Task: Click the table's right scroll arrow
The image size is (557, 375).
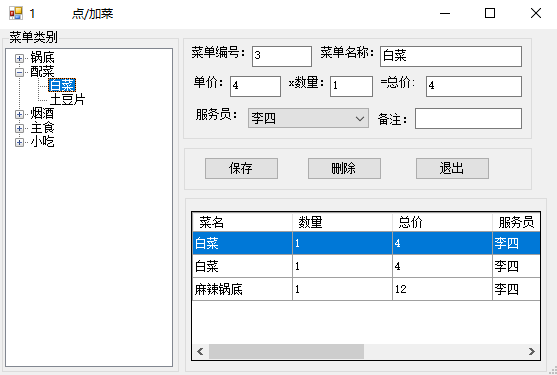Action: (x=532, y=352)
